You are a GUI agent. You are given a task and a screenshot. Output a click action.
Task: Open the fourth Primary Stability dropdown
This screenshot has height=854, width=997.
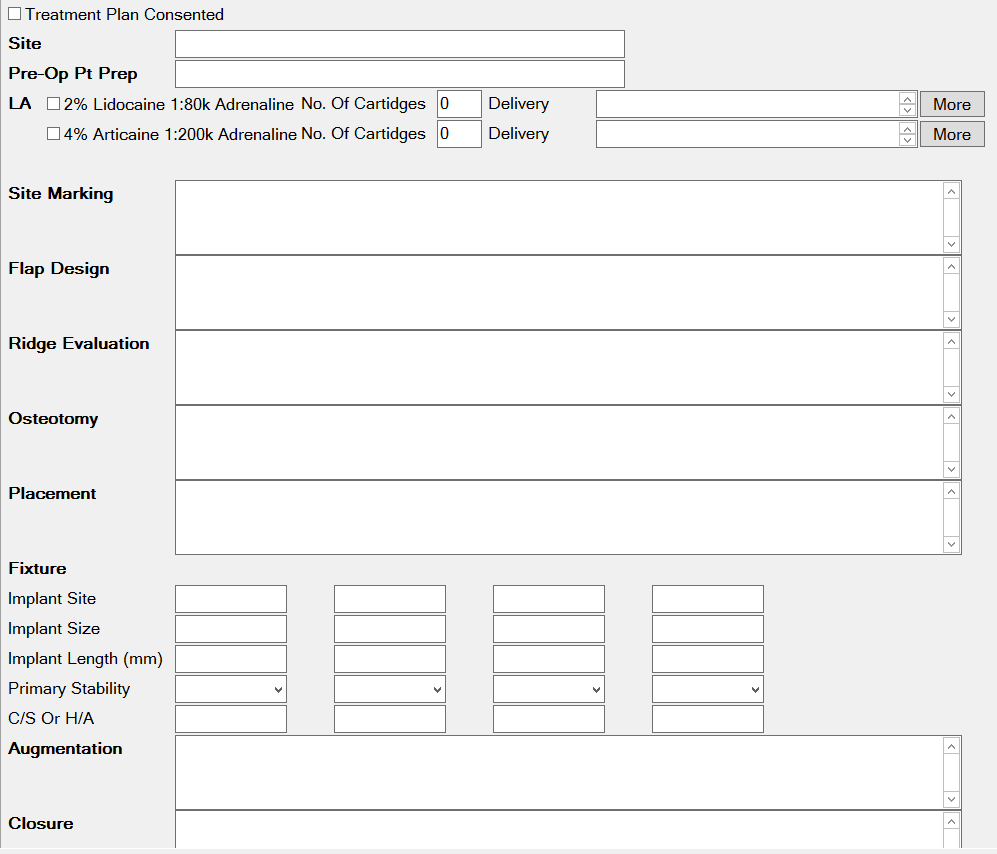[707, 689]
